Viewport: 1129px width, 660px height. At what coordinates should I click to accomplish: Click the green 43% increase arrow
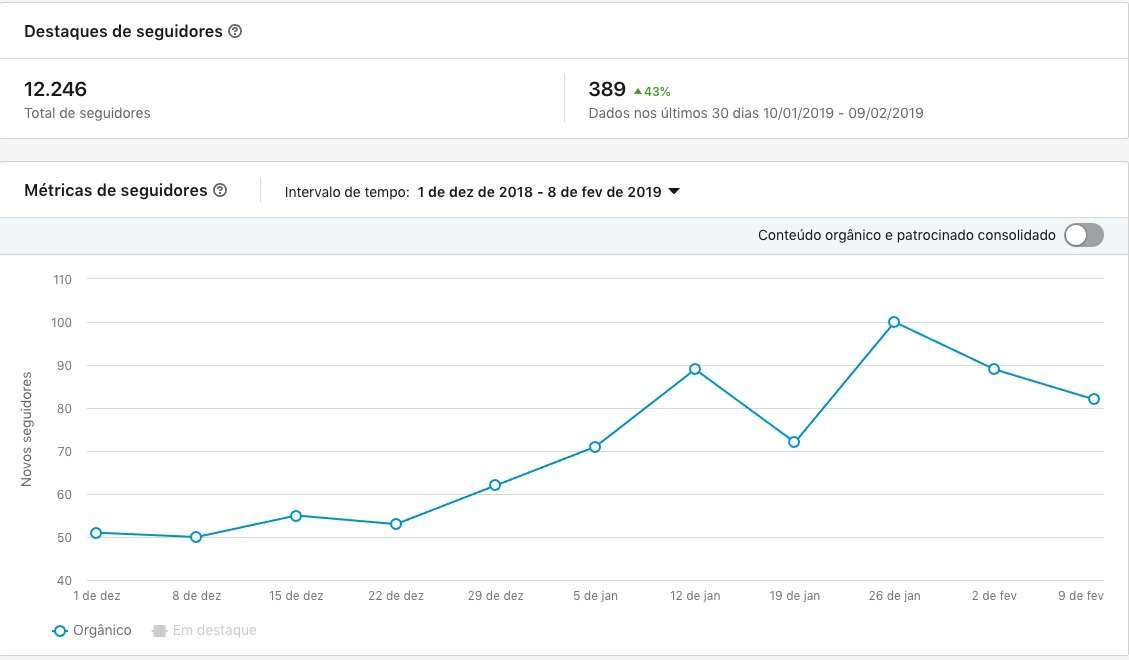pyautogui.click(x=638, y=91)
